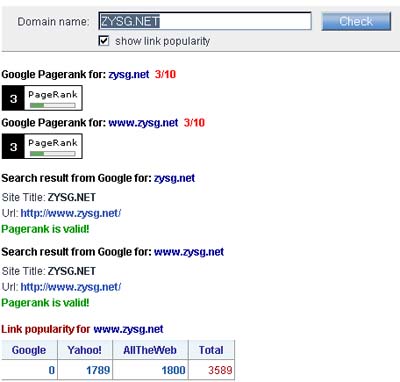Screen dimensions: 400x382
Task: Click the second Pagerank is valid! message
Action: tap(45, 303)
